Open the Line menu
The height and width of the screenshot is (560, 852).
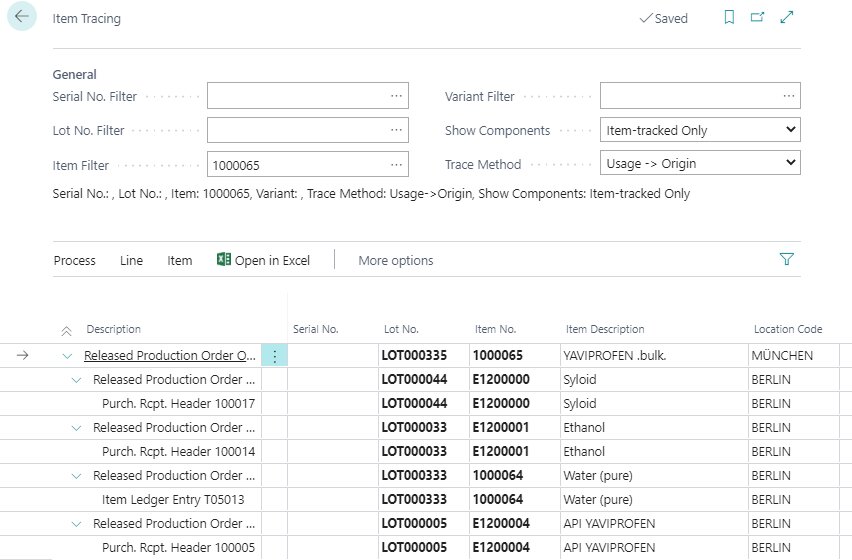(131, 260)
